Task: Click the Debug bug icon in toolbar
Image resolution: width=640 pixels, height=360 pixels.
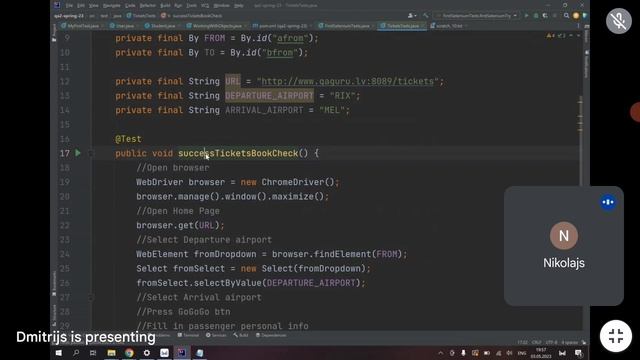Action: tap(536, 16)
